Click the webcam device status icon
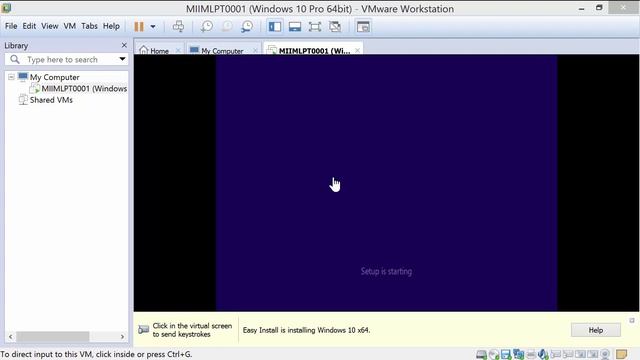The height and width of the screenshot is (360, 640). tap(605, 354)
